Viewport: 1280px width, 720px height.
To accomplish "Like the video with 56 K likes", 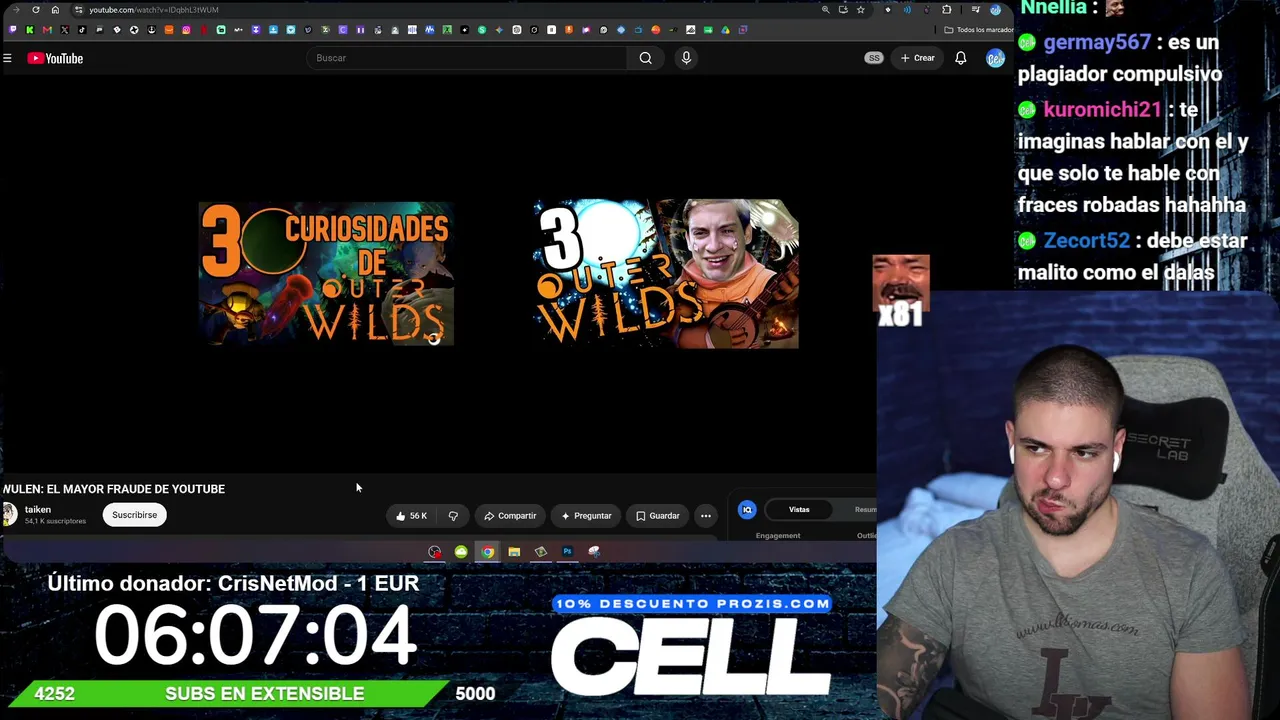I will pos(411,516).
